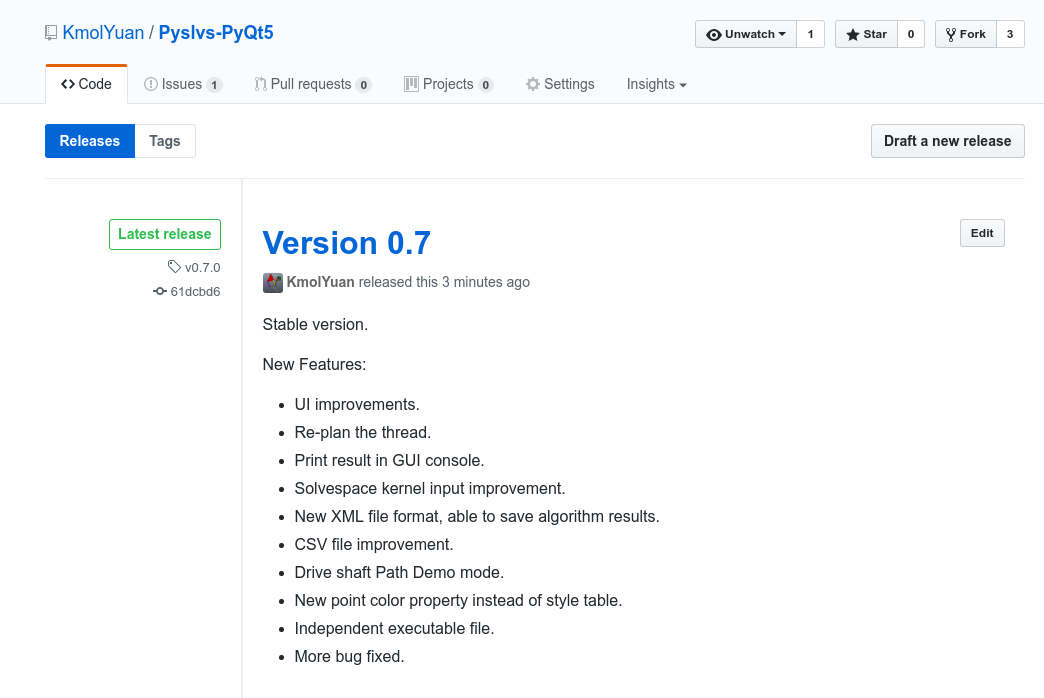
Task: Click the 'UI improvements.' list item
Action: coord(357,404)
